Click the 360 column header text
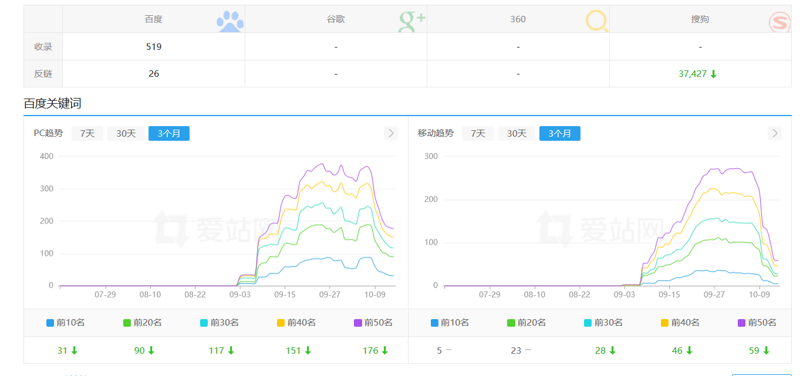The image size is (800, 376). point(518,20)
